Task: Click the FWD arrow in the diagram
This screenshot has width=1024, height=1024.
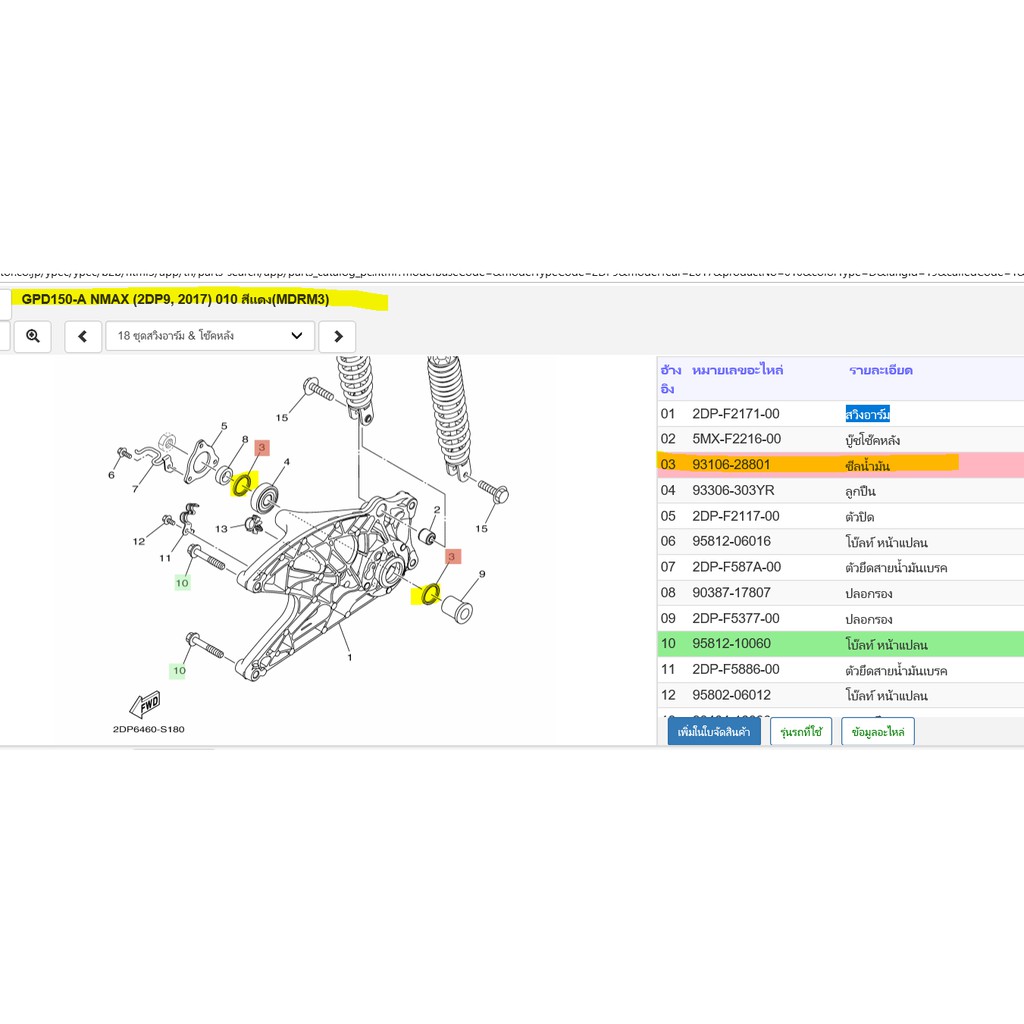Action: [145, 705]
